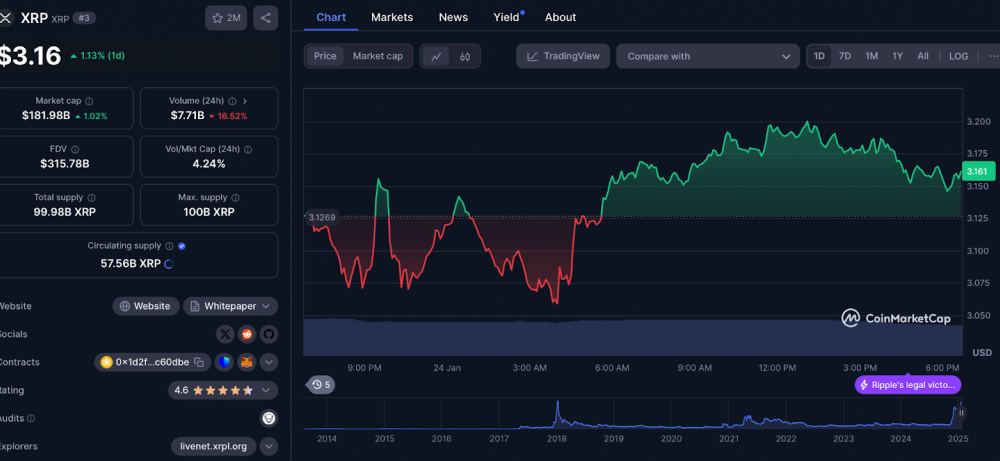Viewport: 1000px width, 461px height.
Task: Open the Chart tab
Action: coord(331,17)
